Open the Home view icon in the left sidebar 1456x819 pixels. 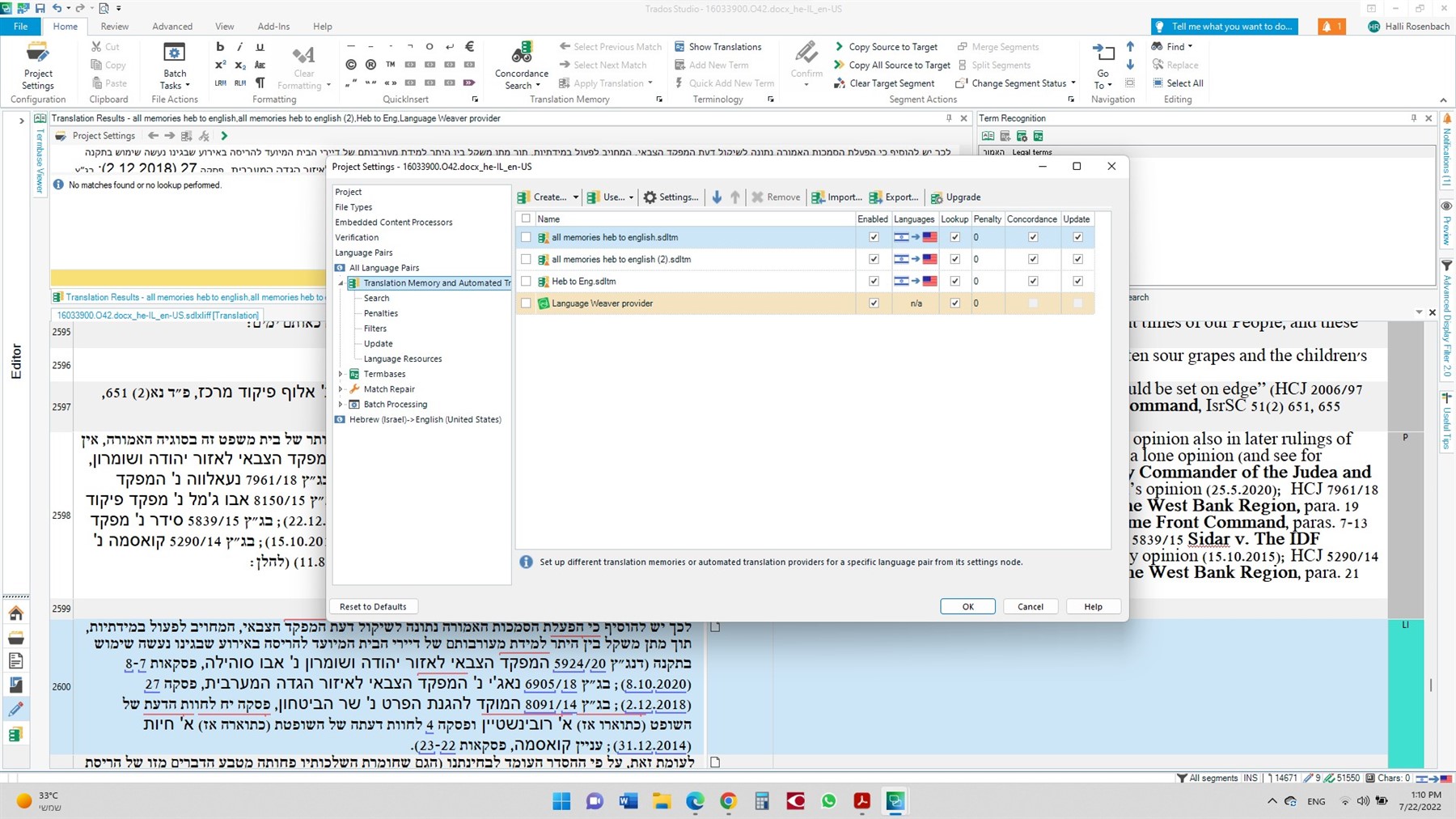(x=15, y=613)
